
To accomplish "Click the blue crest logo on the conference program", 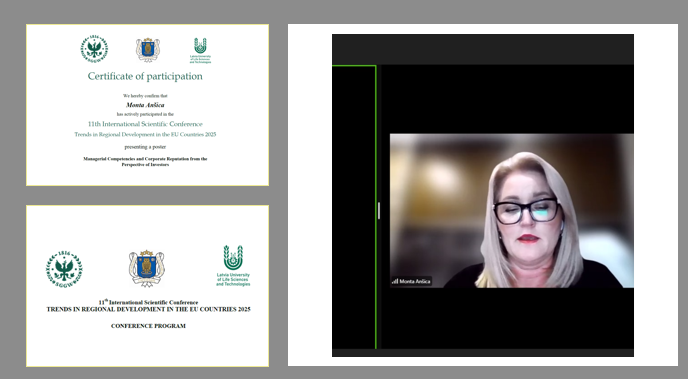I will click(147, 268).
